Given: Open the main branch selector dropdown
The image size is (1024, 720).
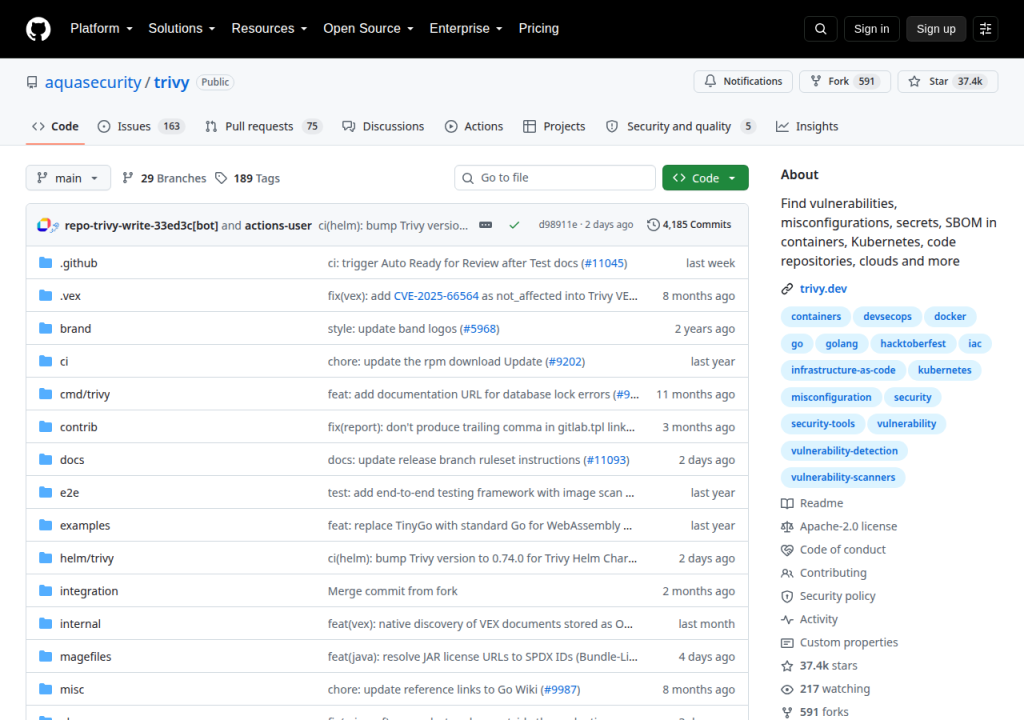Looking at the screenshot, I should tap(68, 178).
